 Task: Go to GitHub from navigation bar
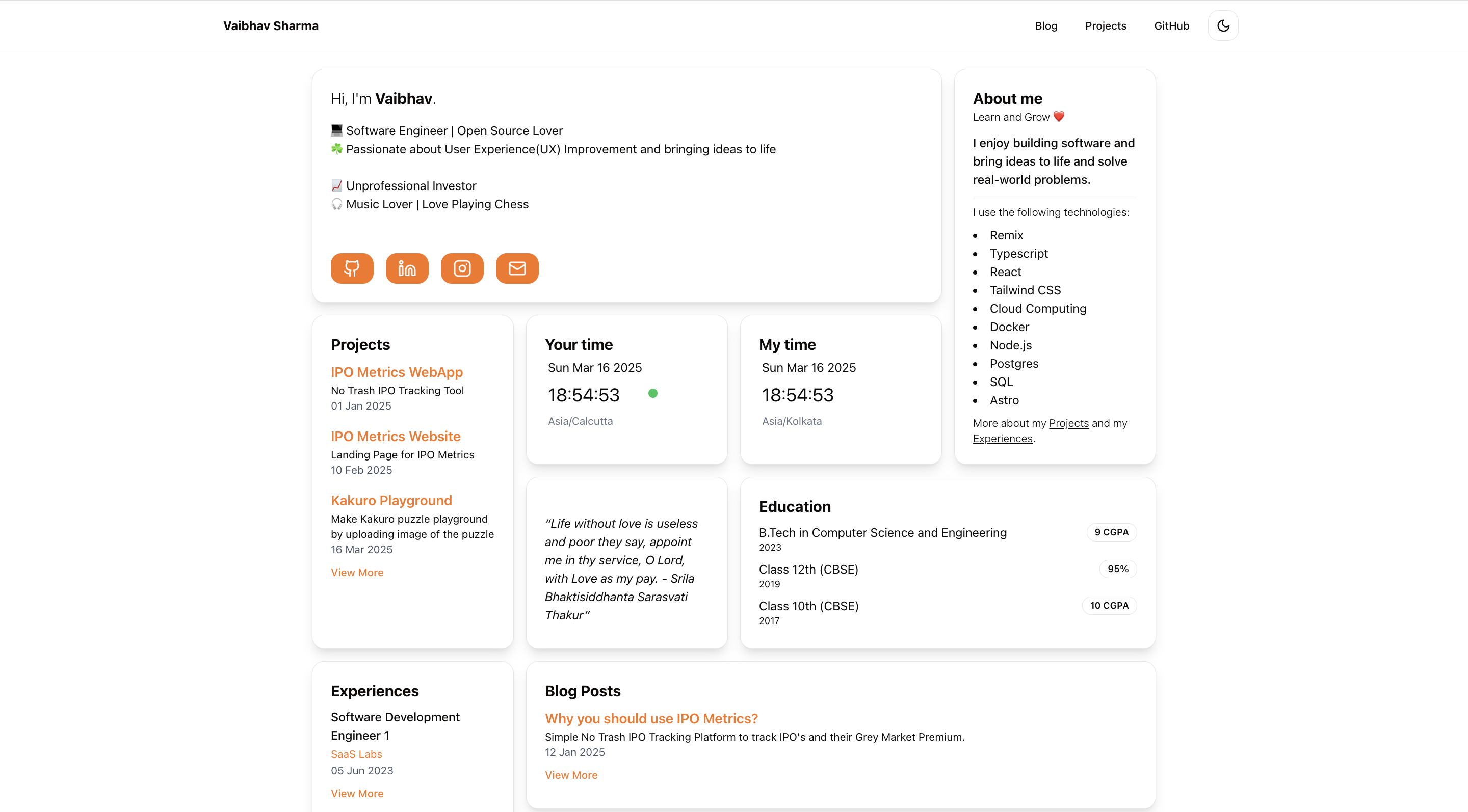1171,25
